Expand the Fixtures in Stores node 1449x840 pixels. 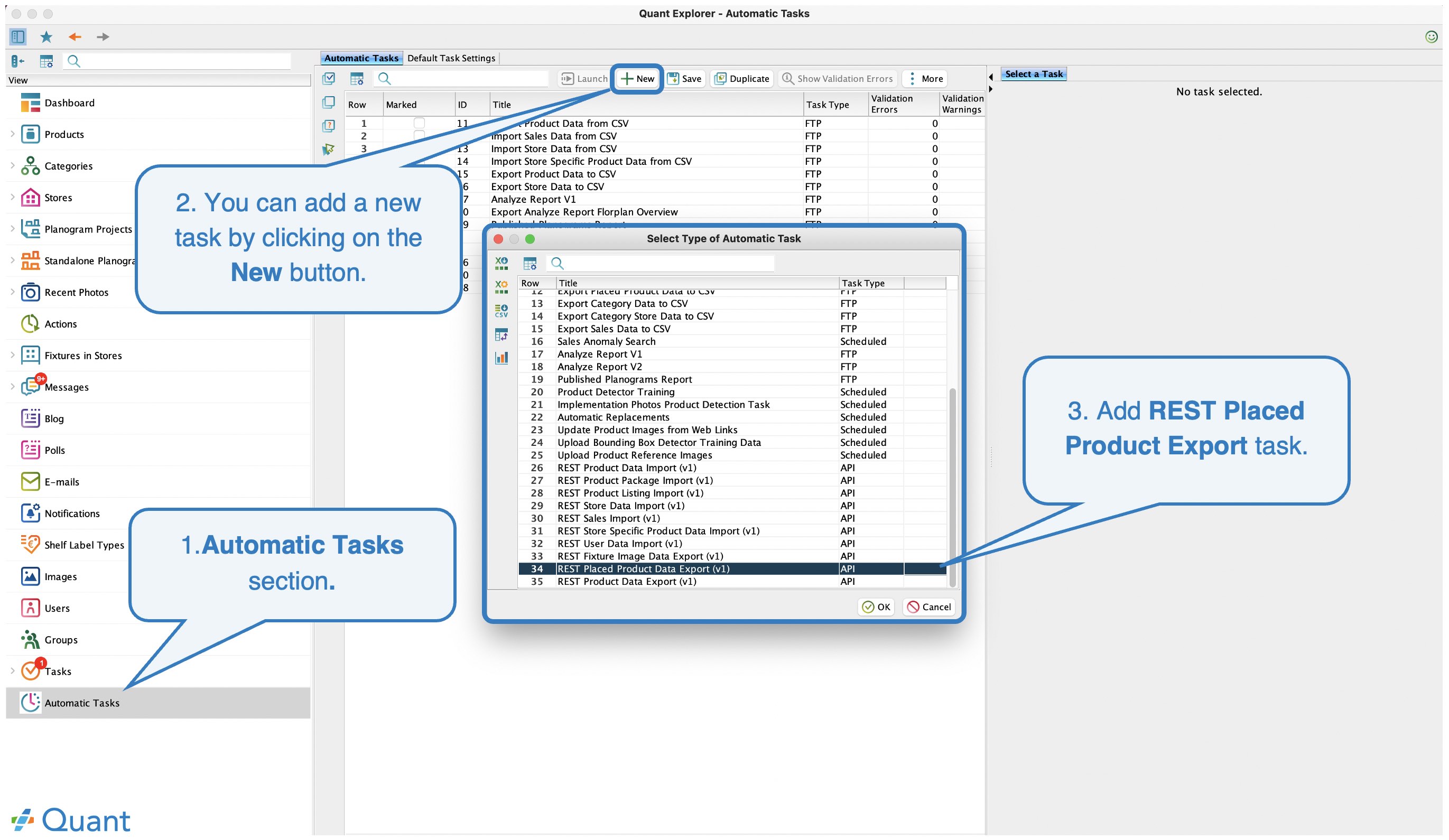(13, 356)
